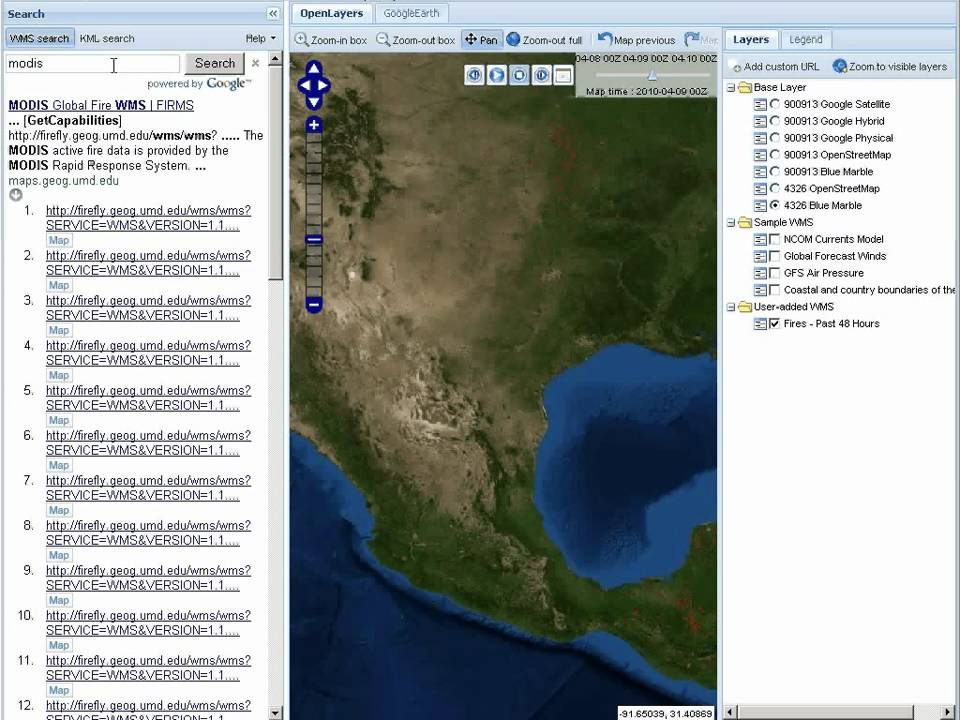Click Map button under result 5

pos(59,421)
